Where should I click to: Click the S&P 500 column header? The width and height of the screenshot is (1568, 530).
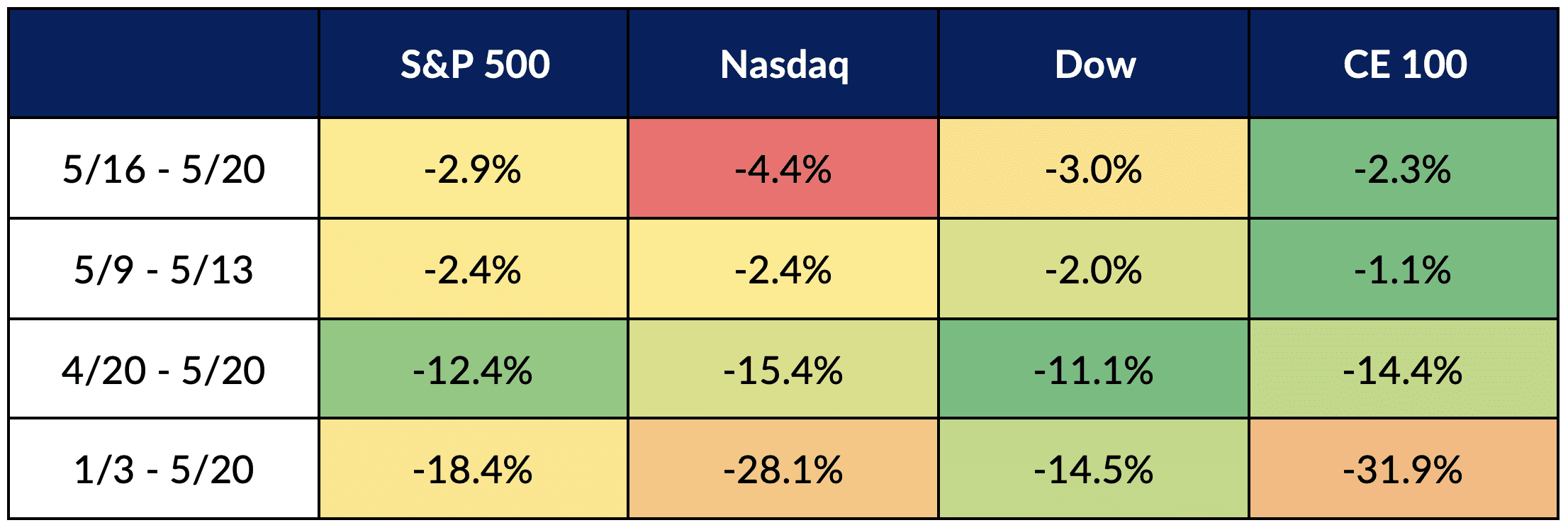(x=474, y=64)
